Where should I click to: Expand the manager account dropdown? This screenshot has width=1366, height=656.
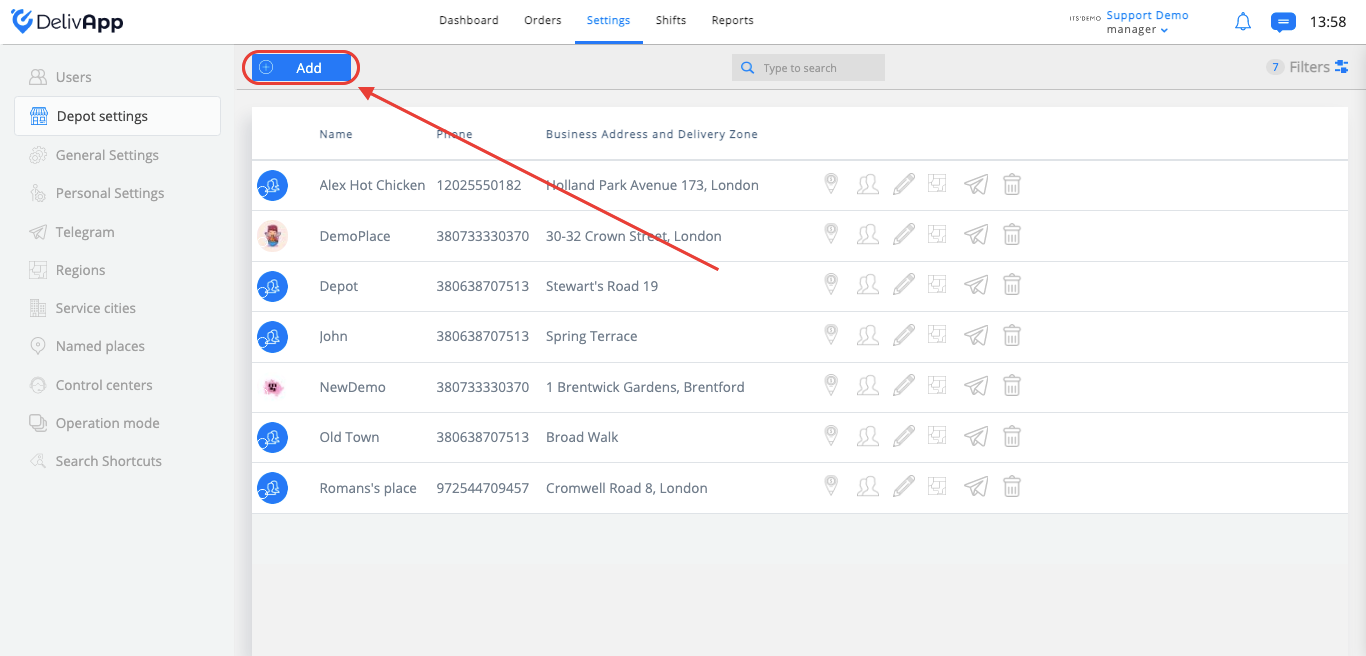(x=1137, y=30)
